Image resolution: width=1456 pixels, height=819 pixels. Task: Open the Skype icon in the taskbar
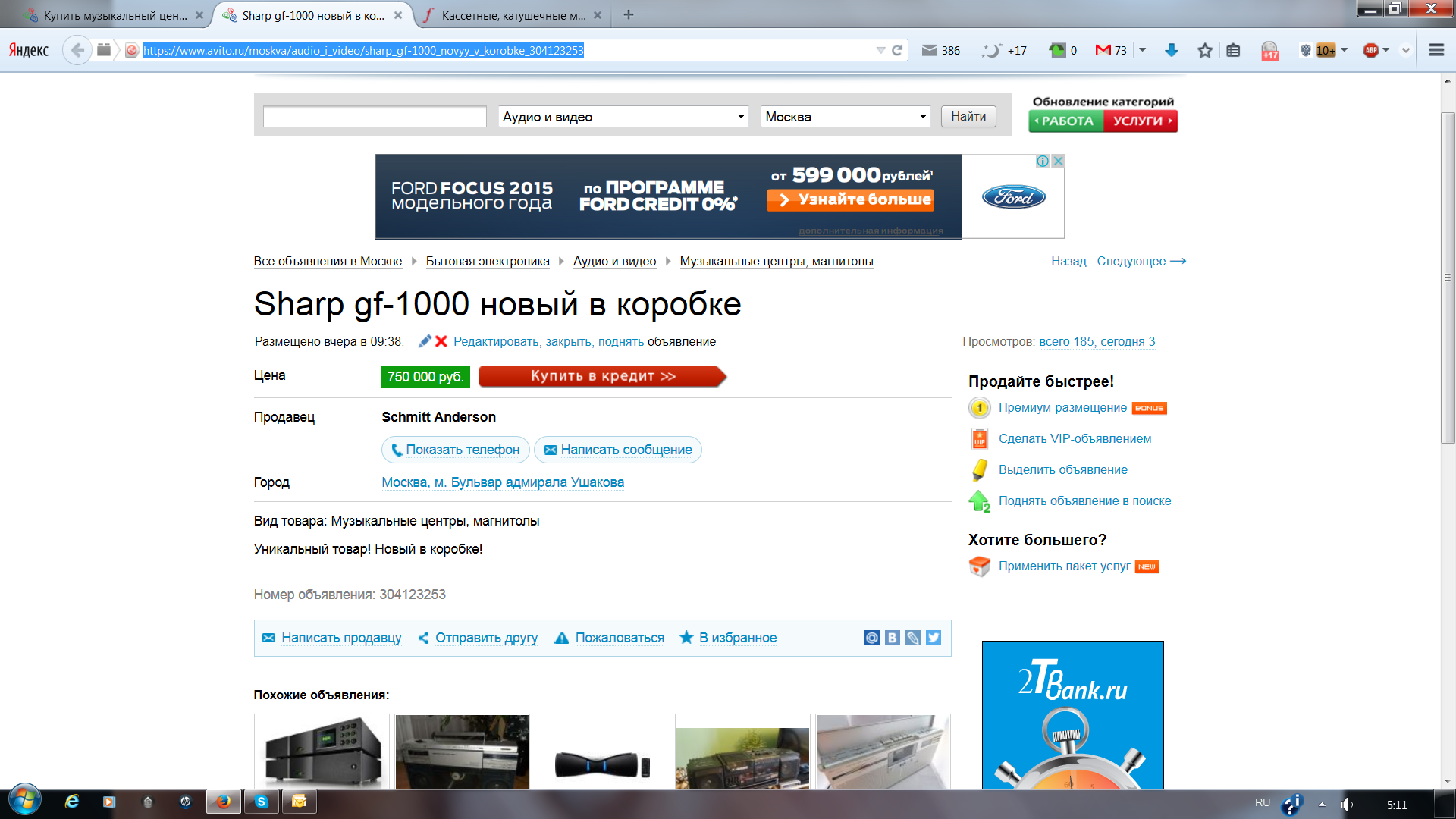[262, 802]
